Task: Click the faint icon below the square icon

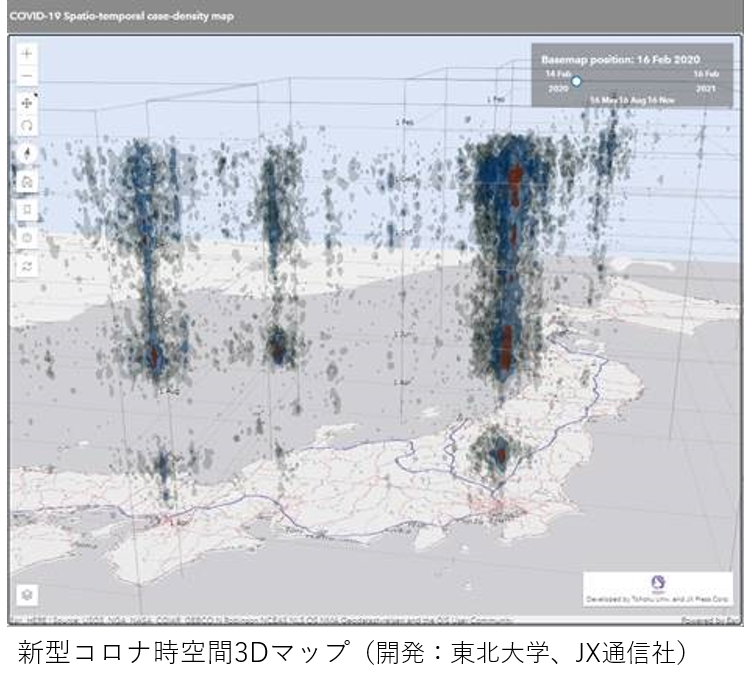Action: [x=27, y=239]
